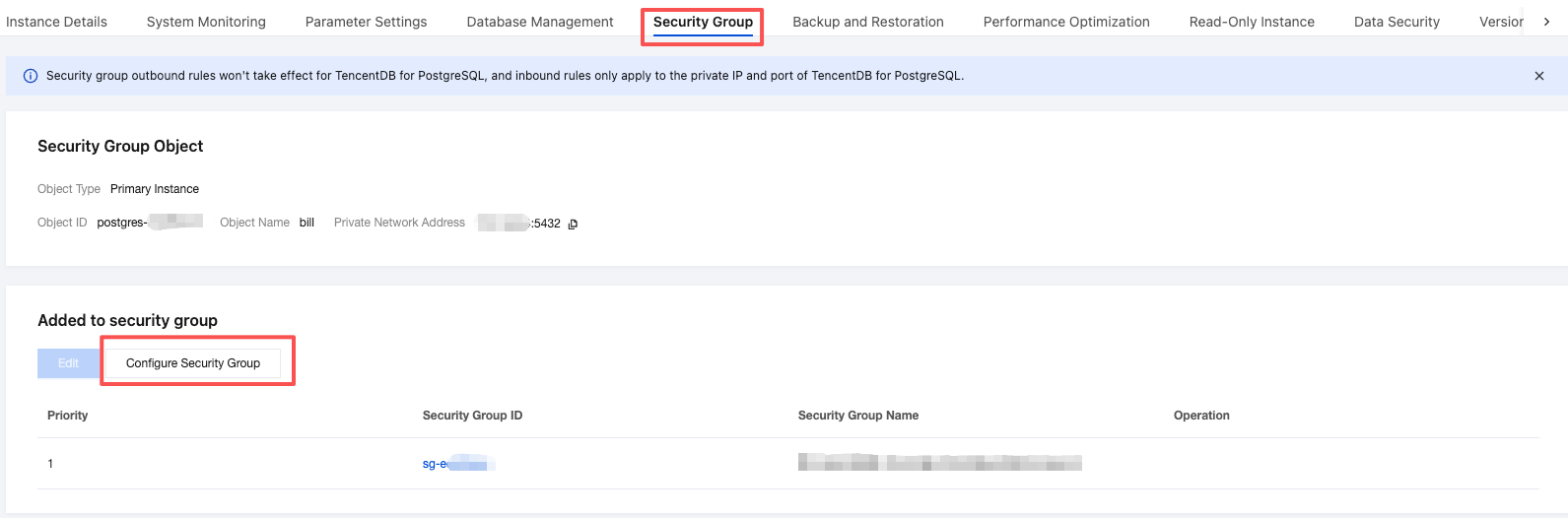Open the Backup and Restoration tab
The height and width of the screenshot is (518, 1568).
coord(868,22)
